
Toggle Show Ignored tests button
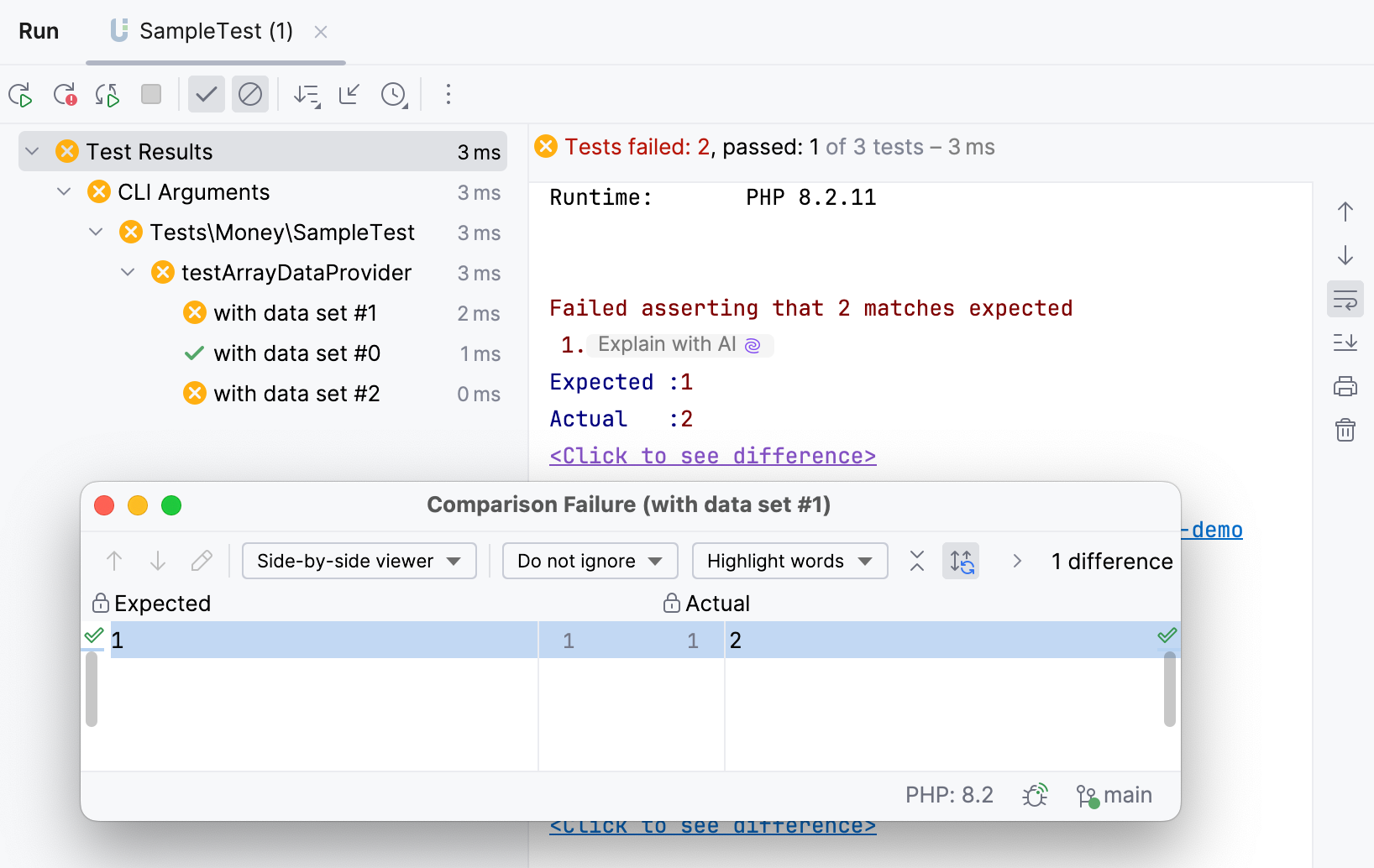coord(249,95)
